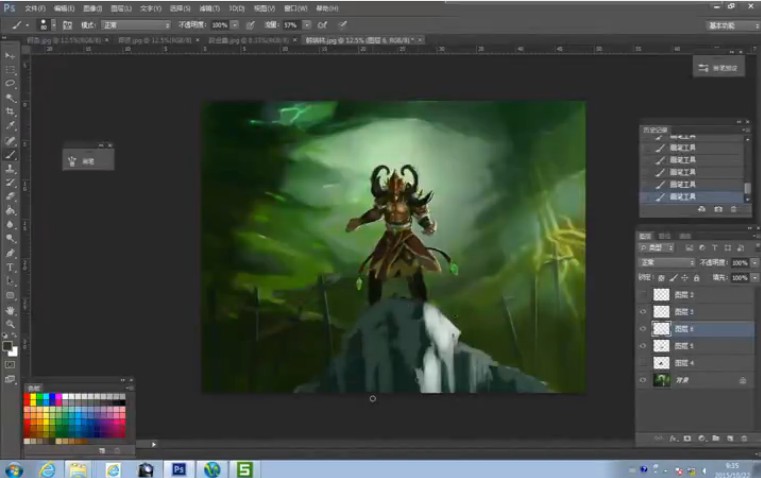Open the 图层(L) menu
The height and width of the screenshot is (478, 761).
(121, 9)
